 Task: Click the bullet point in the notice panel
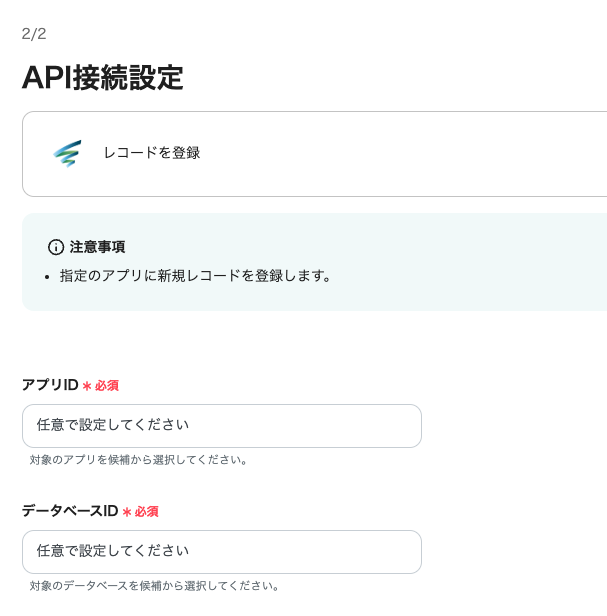pos(48,276)
